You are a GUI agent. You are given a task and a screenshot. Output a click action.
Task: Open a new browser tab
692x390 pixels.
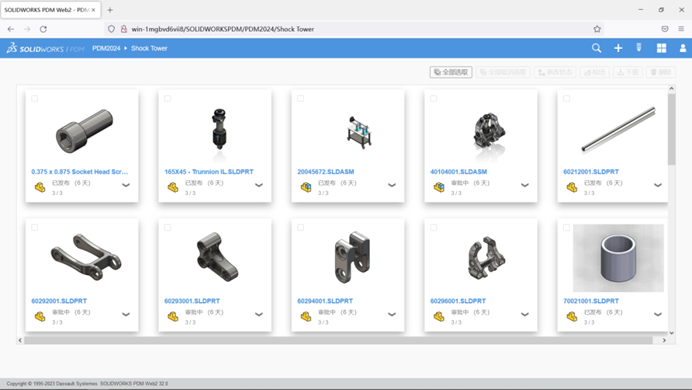(110, 10)
